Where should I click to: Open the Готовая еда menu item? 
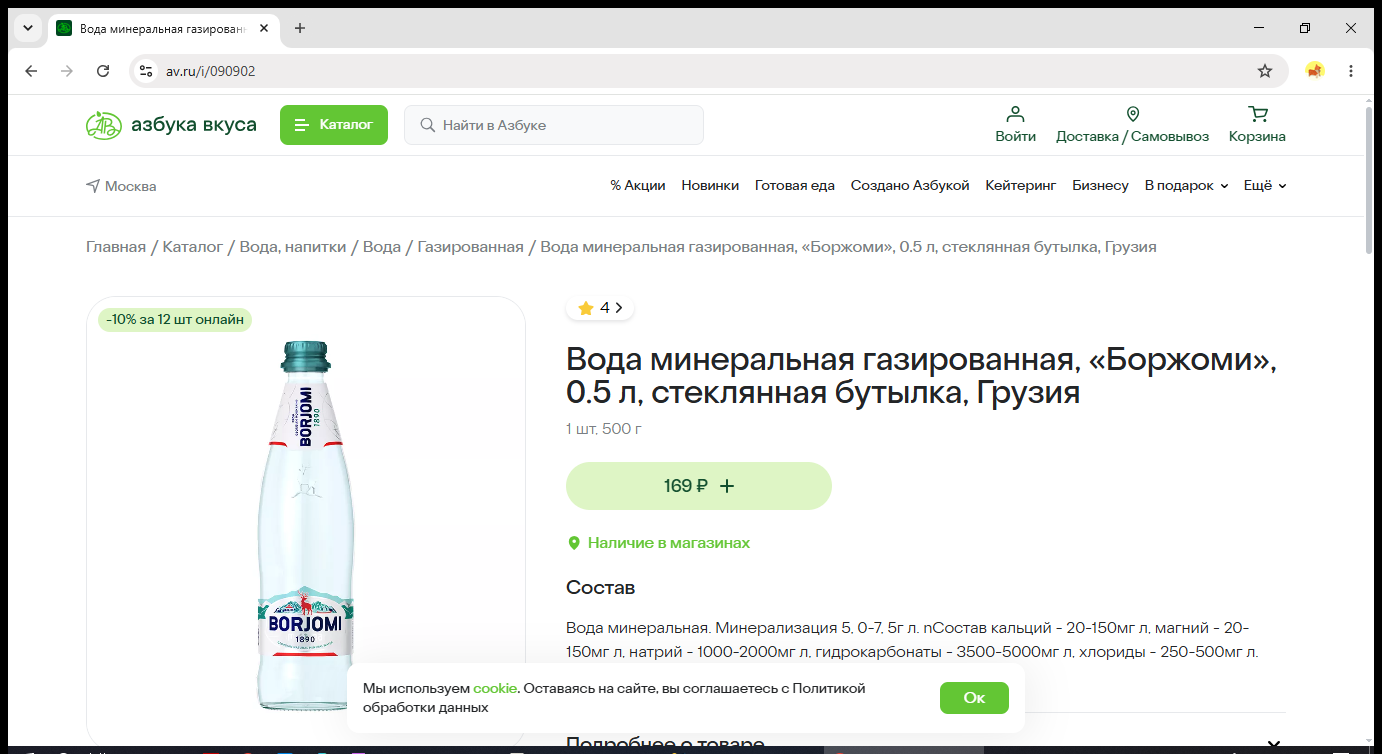coord(795,186)
